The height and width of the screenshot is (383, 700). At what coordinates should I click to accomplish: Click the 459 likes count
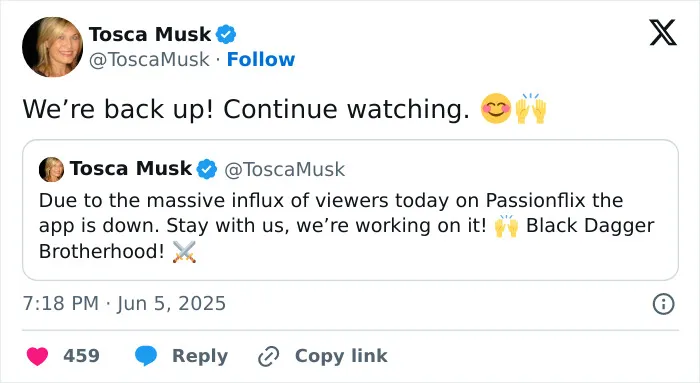tap(81, 356)
